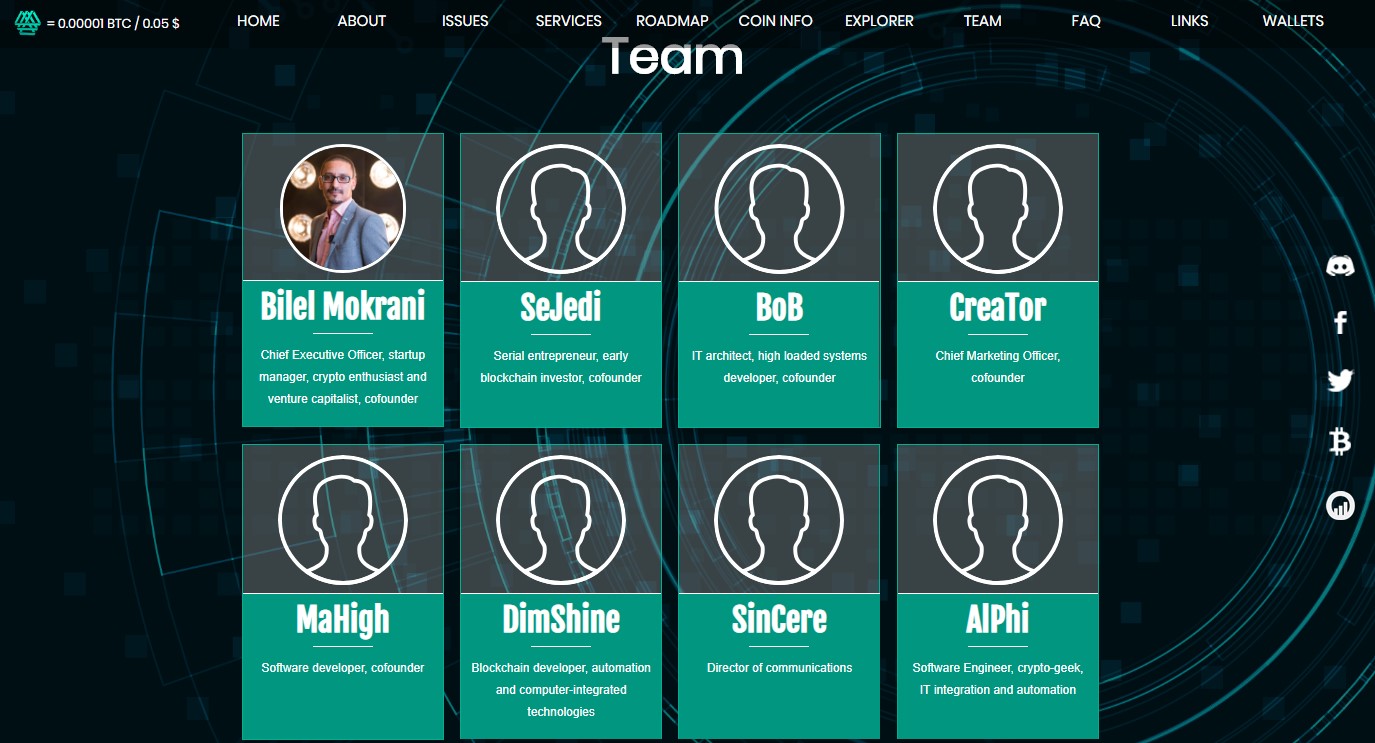Open the SERVICES menu item
The image size is (1375, 743).
(569, 21)
